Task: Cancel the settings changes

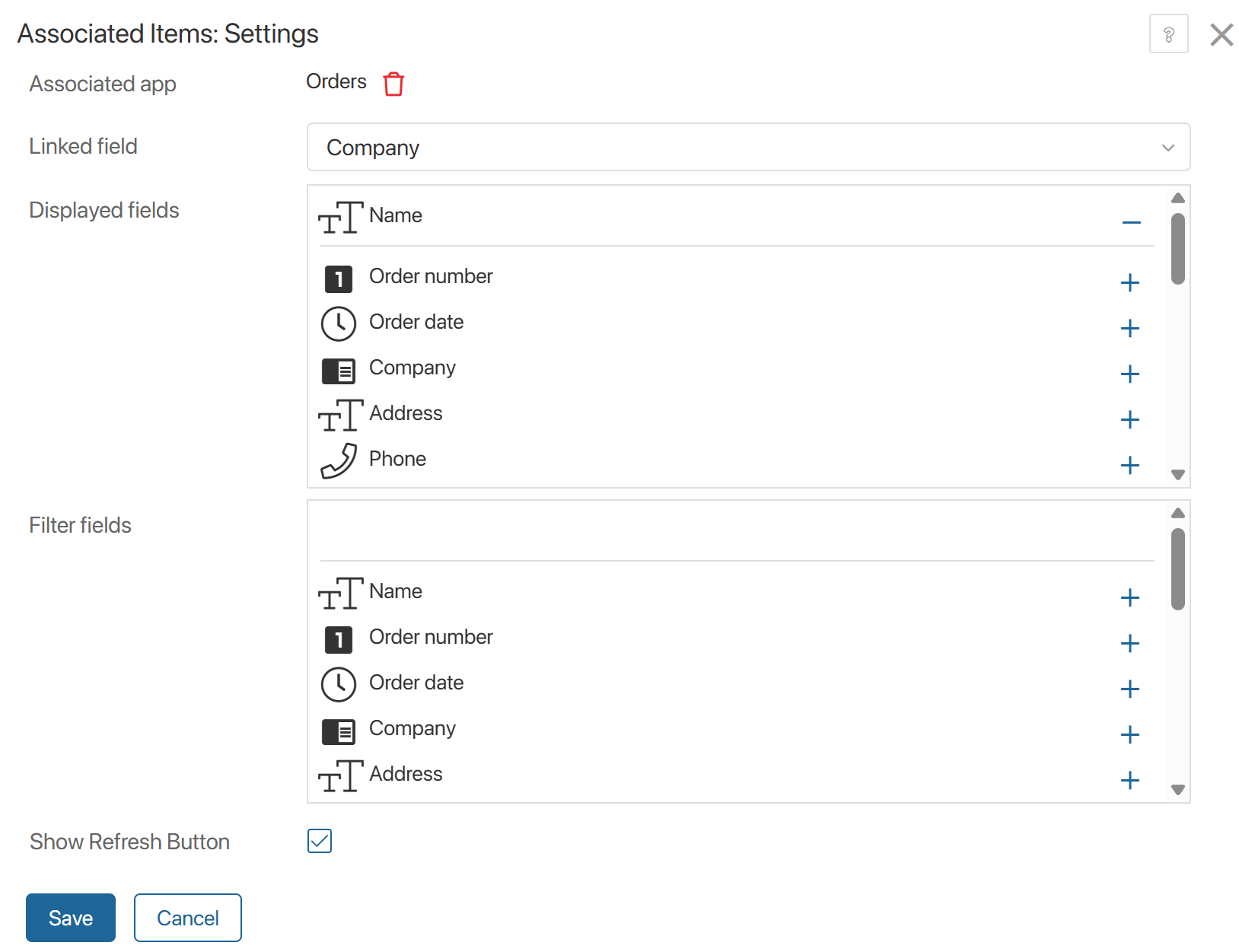Action: pos(188,918)
